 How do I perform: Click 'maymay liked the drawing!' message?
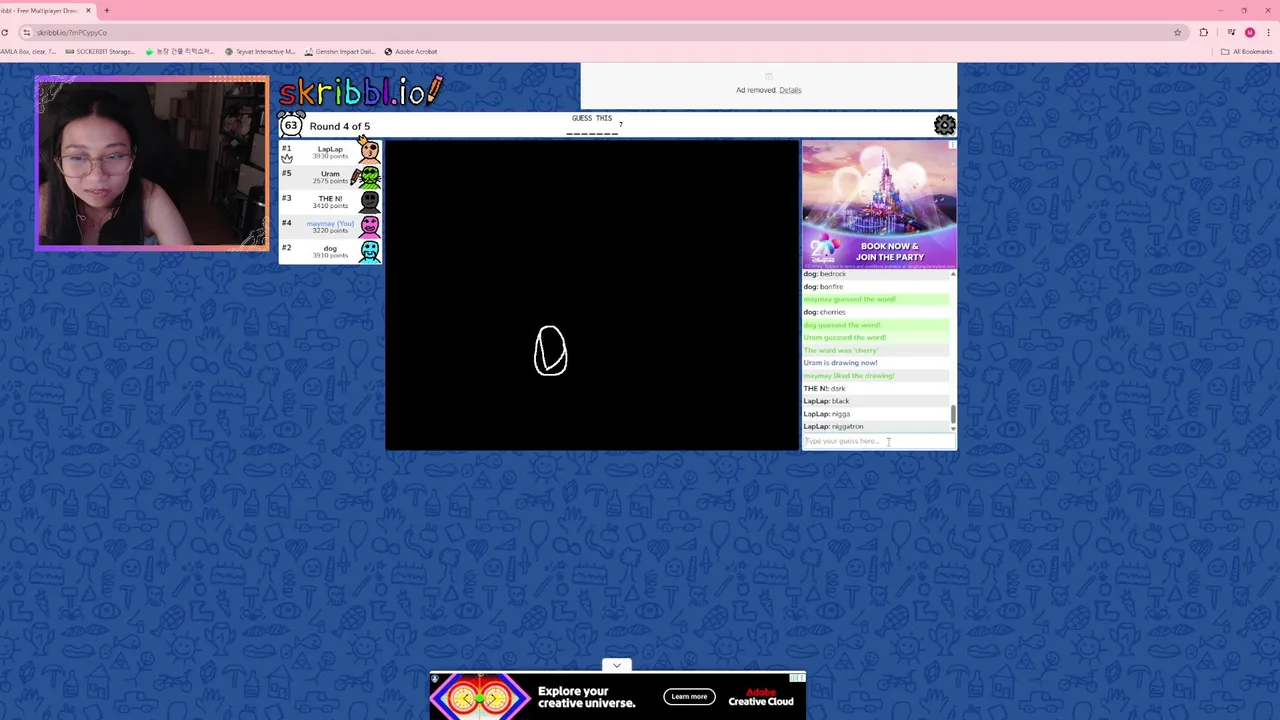click(849, 376)
